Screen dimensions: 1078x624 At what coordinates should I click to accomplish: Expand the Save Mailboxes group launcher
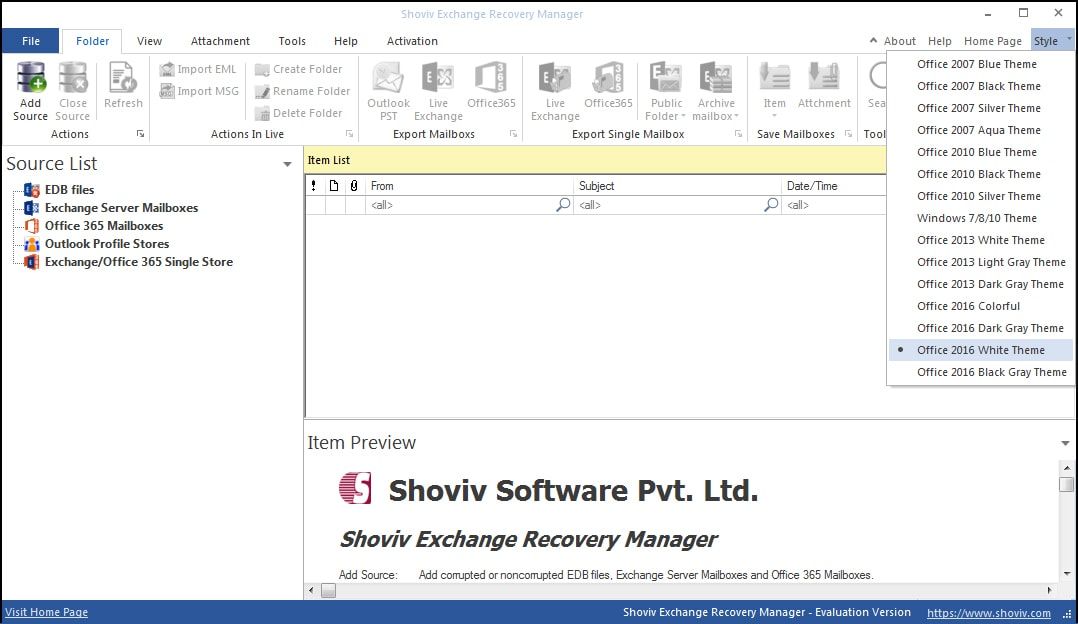click(x=848, y=134)
